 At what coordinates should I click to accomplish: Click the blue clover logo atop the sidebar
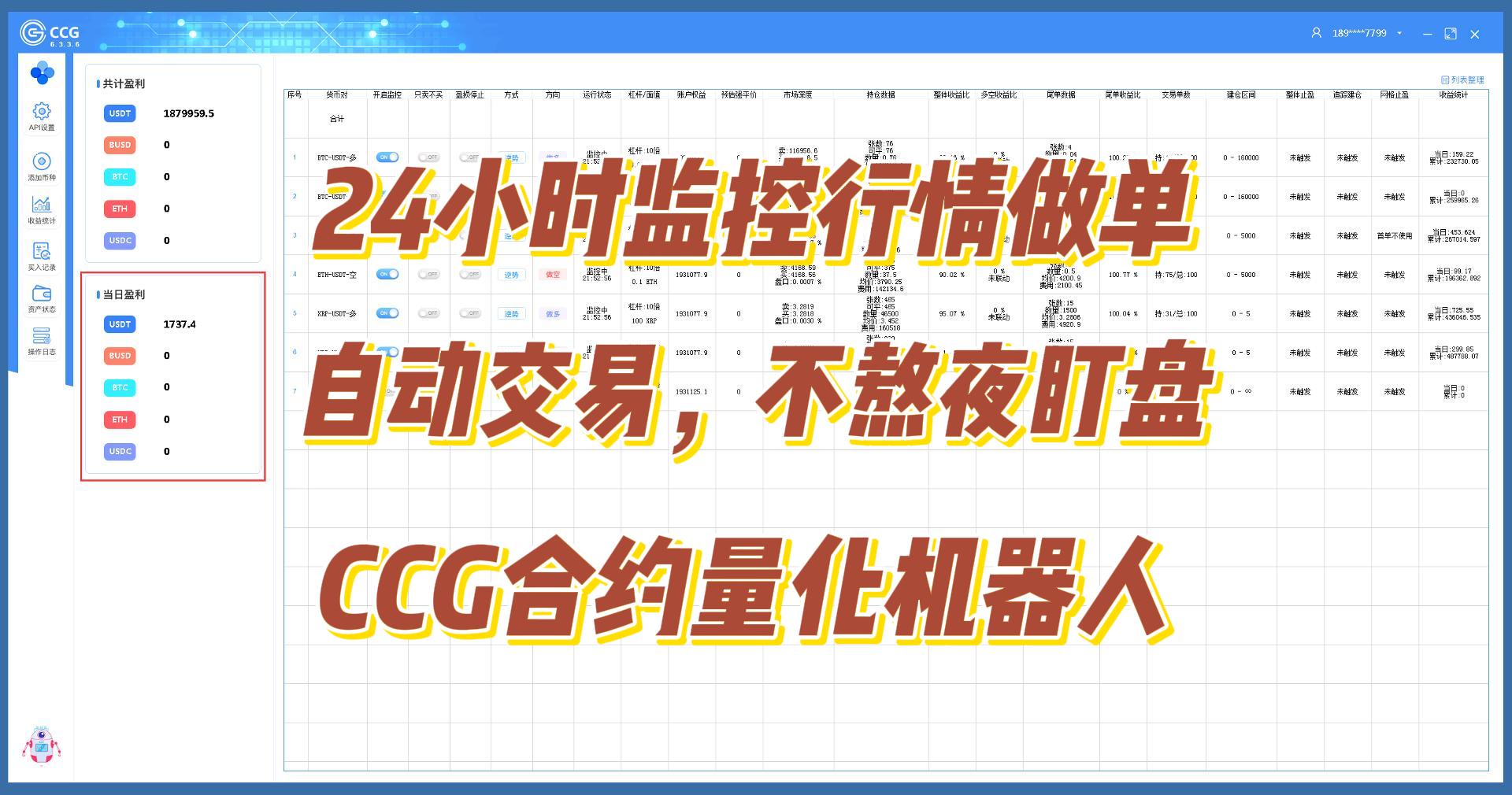pos(42,73)
